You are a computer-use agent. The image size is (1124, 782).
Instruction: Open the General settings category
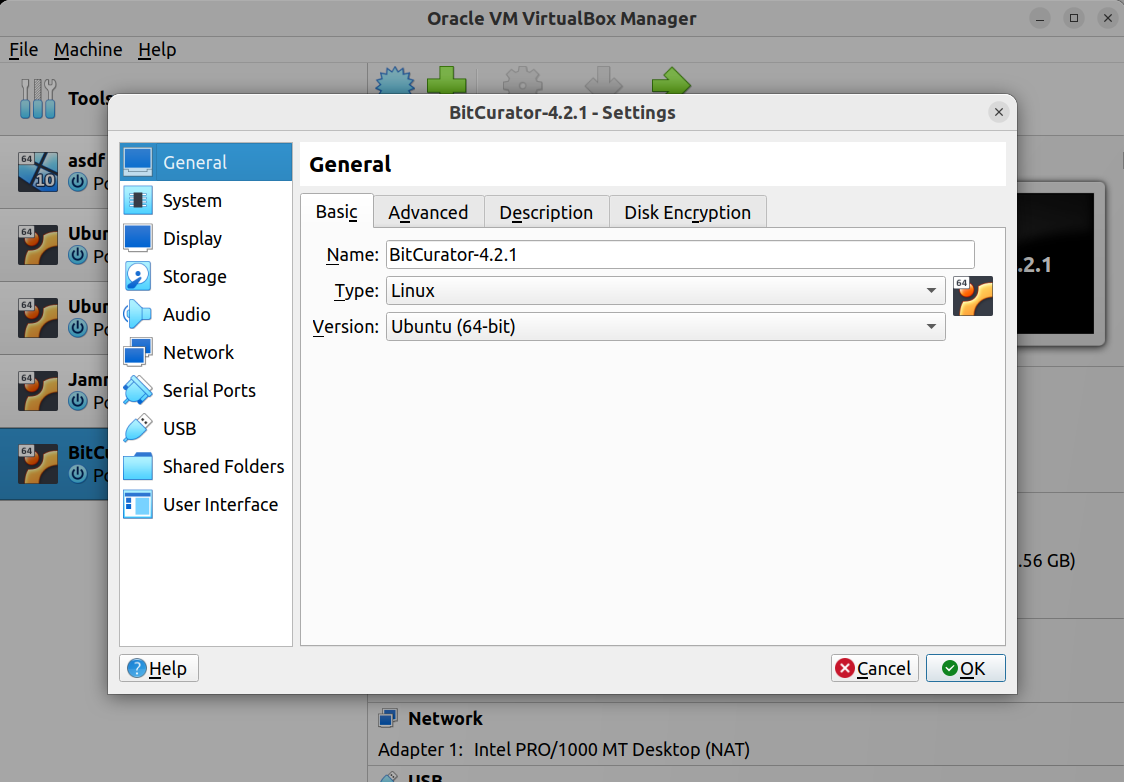pos(206,162)
